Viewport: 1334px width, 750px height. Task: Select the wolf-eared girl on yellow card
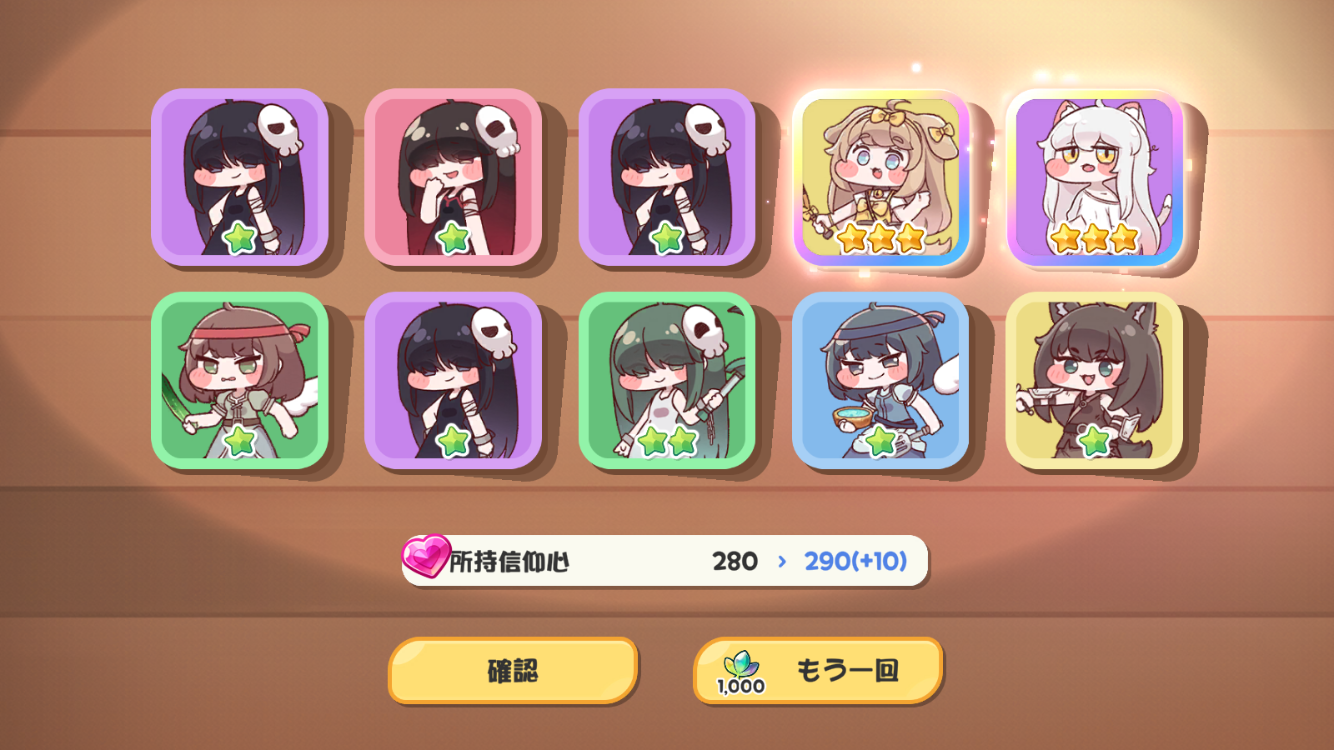[1094, 380]
